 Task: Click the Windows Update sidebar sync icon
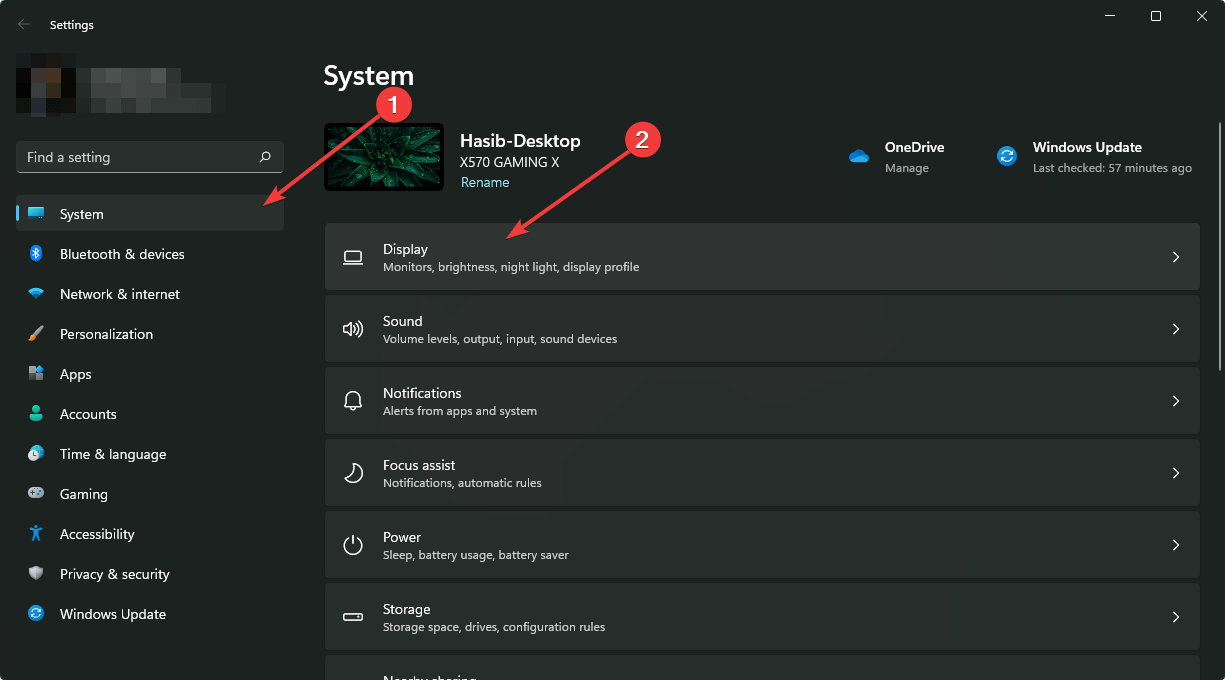coord(36,614)
